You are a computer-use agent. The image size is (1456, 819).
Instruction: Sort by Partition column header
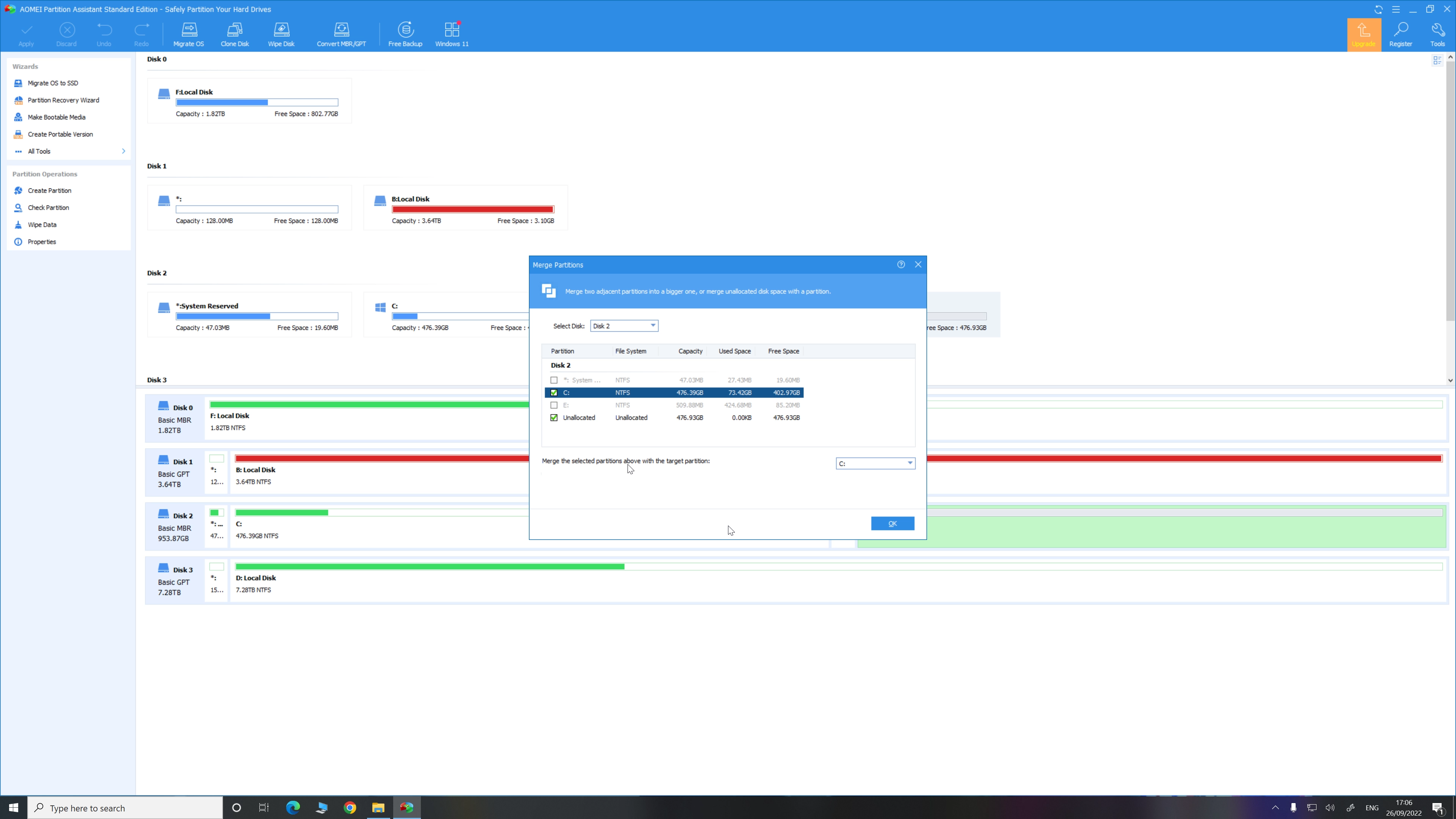pos(562,351)
